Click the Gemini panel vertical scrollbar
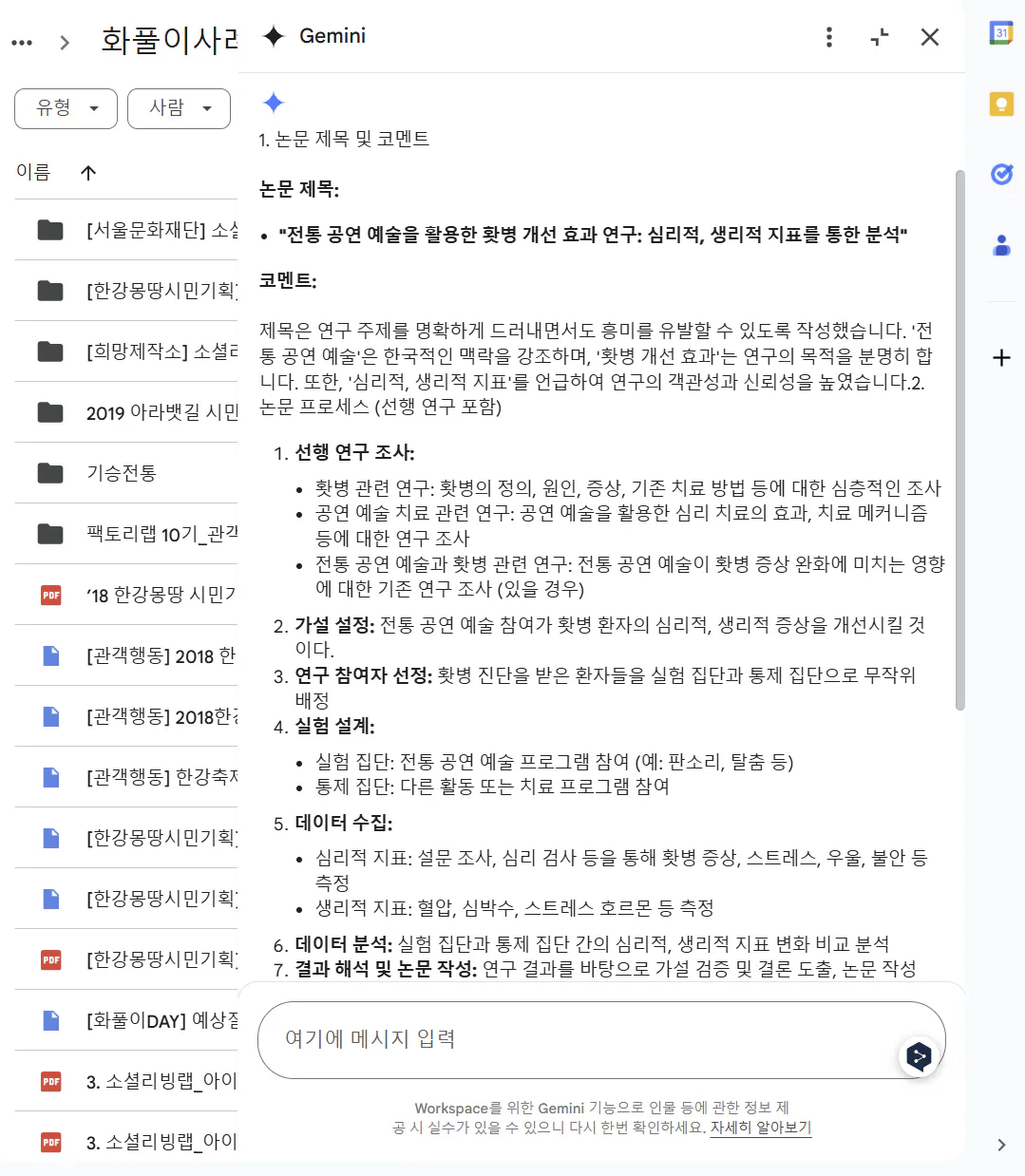Viewport: 1025px width, 1176px height. click(959, 440)
